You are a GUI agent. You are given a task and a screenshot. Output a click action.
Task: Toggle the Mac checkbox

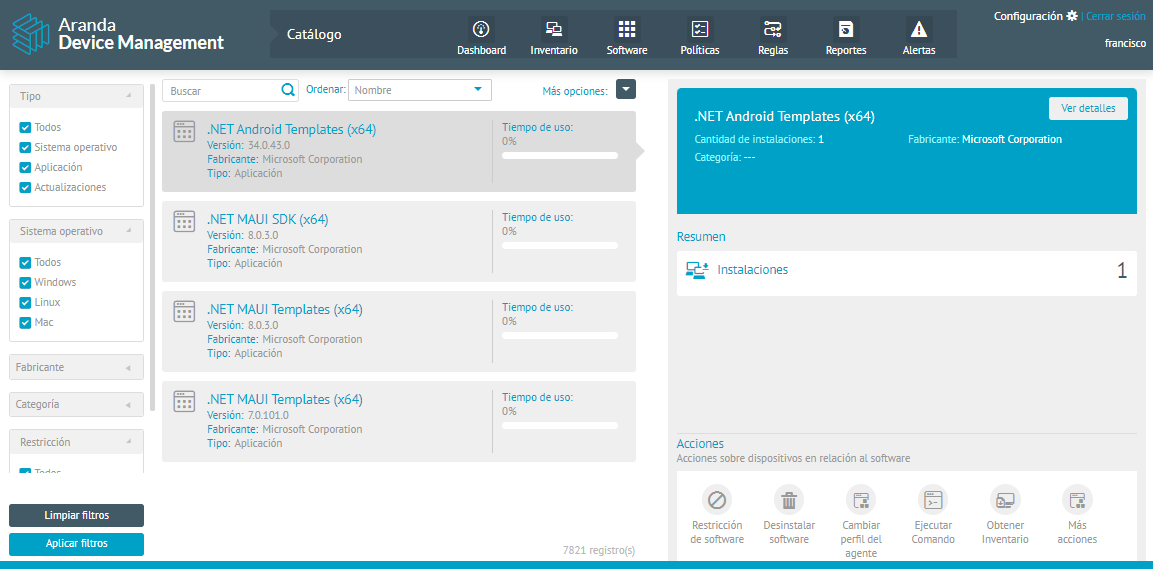tap(25, 322)
